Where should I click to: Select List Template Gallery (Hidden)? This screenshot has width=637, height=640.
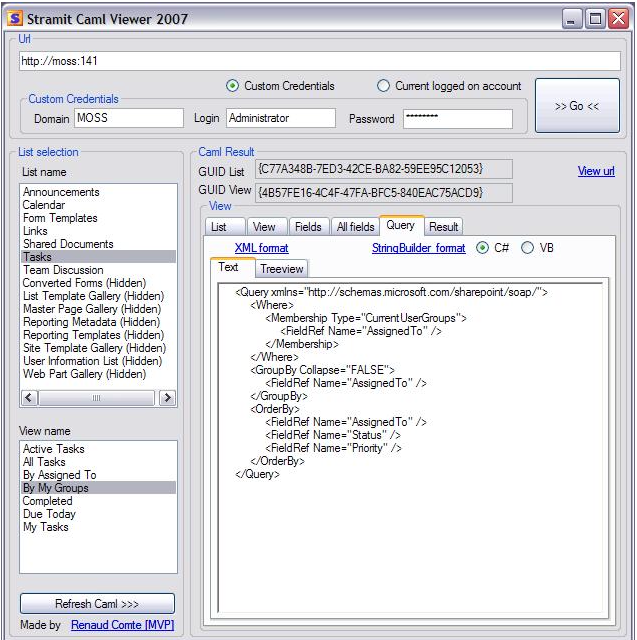click(x=98, y=296)
